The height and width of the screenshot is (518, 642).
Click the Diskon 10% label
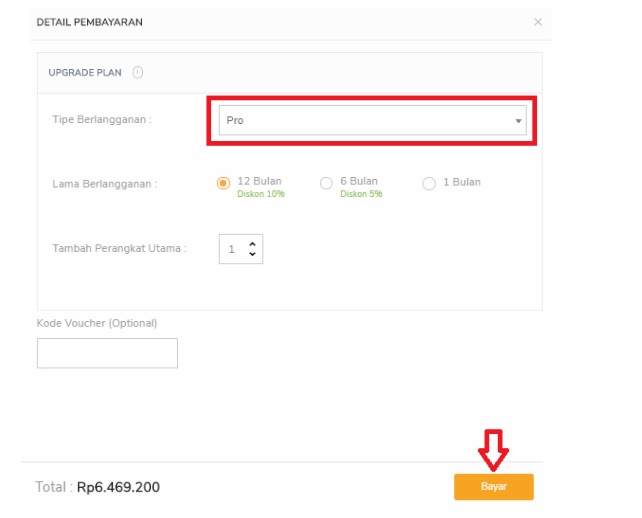tap(261, 194)
